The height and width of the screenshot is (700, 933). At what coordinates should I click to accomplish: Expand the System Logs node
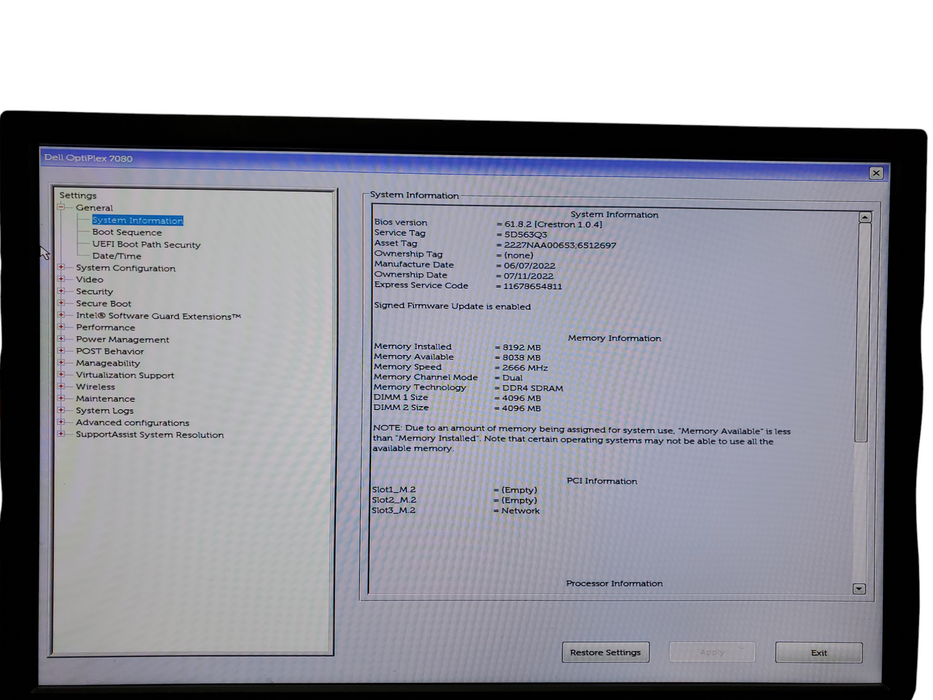tap(61, 410)
